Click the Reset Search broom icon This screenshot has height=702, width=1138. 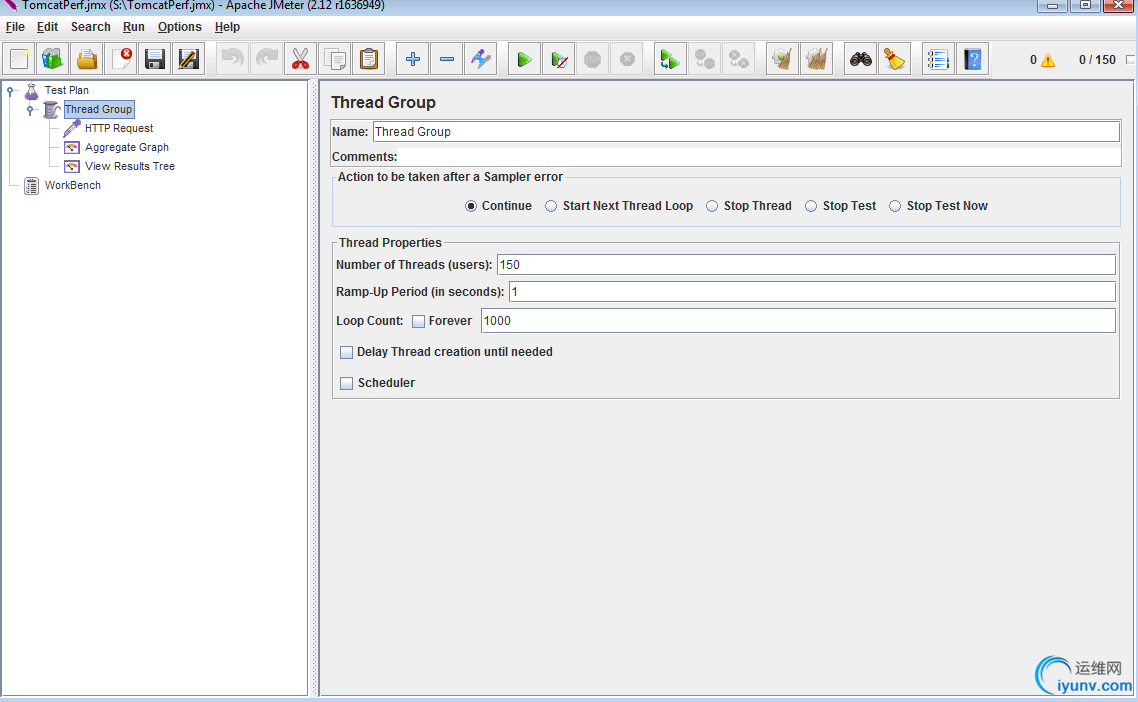[894, 59]
